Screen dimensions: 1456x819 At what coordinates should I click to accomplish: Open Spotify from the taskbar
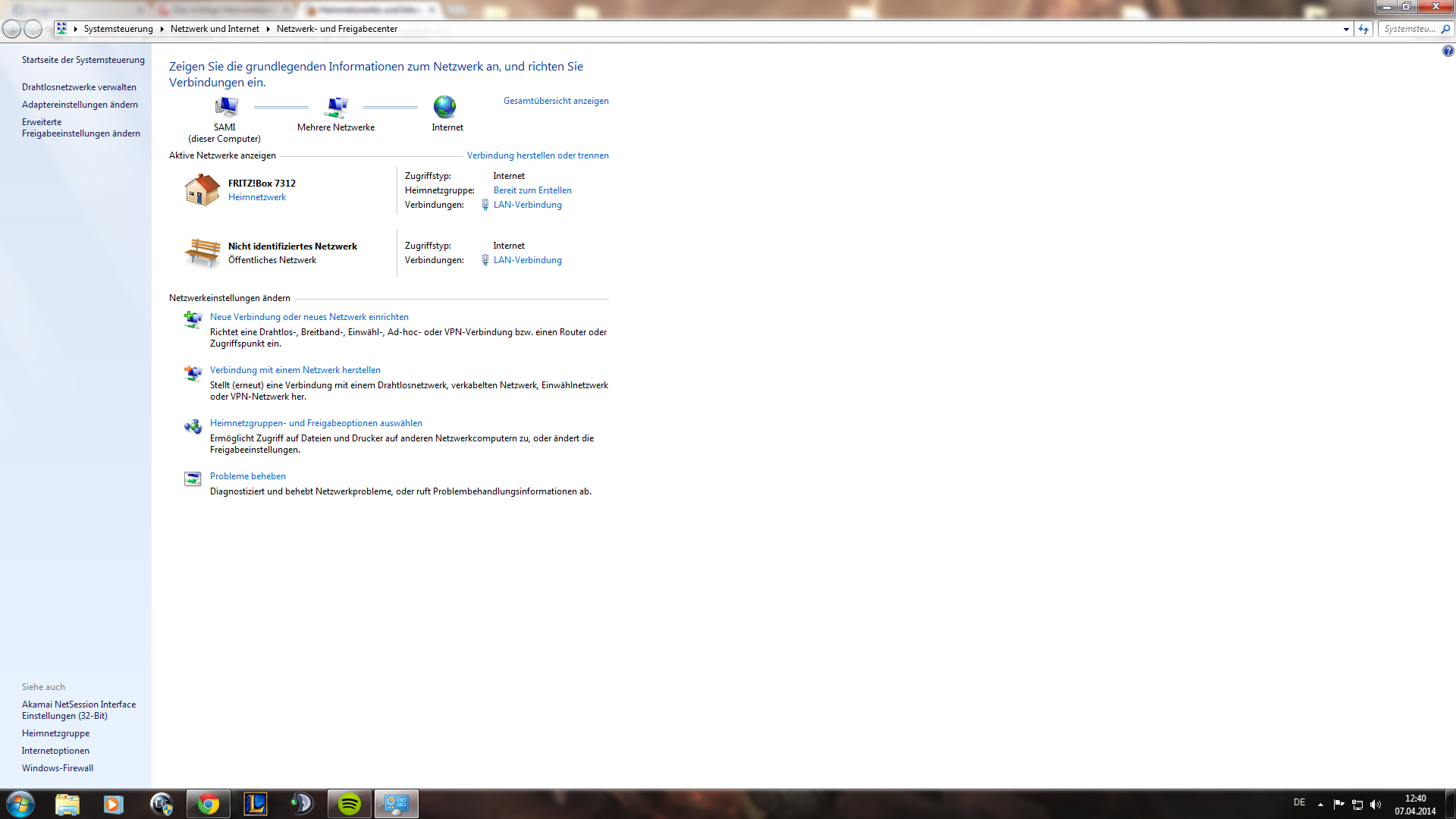pos(350,804)
